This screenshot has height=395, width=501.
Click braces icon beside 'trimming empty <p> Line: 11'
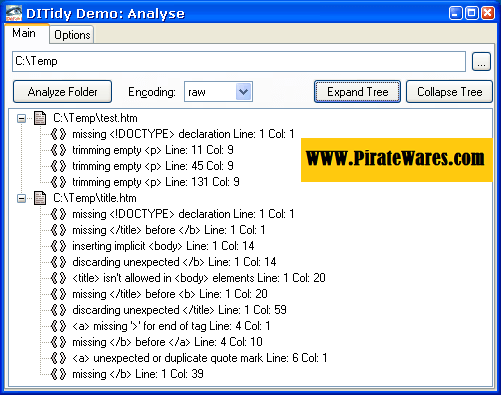(58, 150)
